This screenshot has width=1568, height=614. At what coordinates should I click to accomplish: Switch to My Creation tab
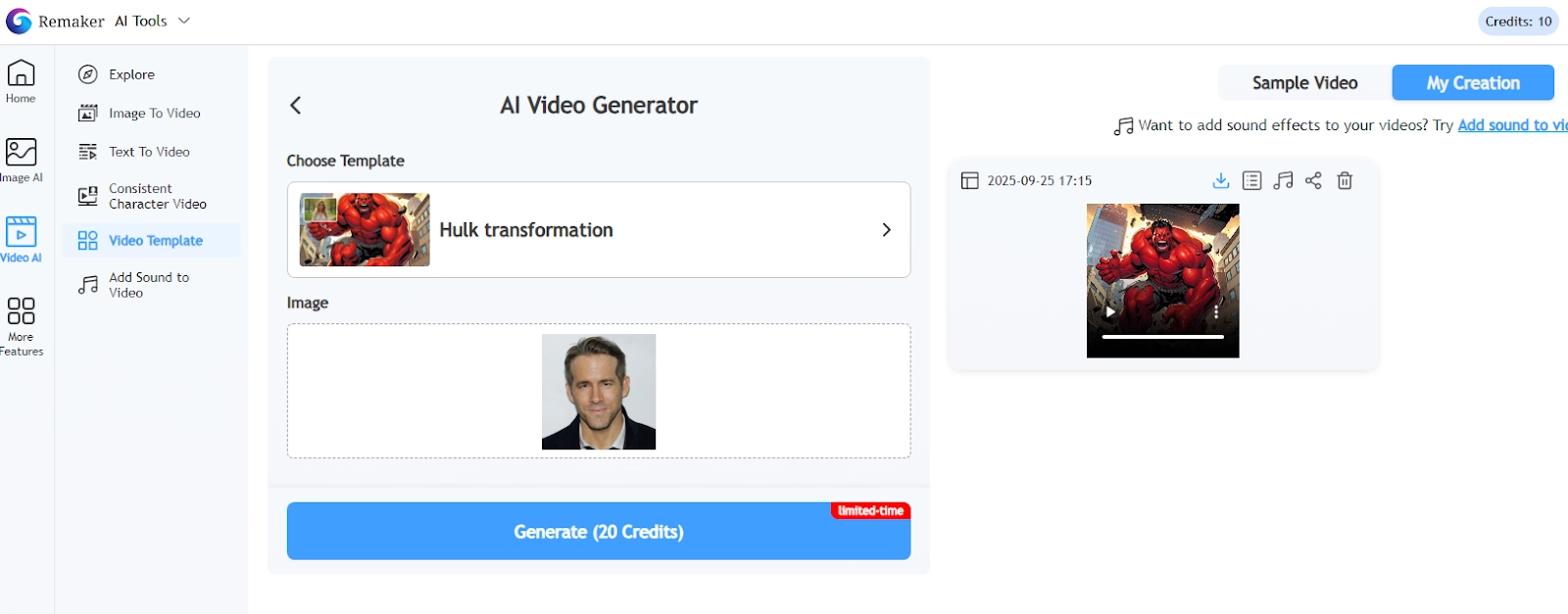pyautogui.click(x=1473, y=83)
